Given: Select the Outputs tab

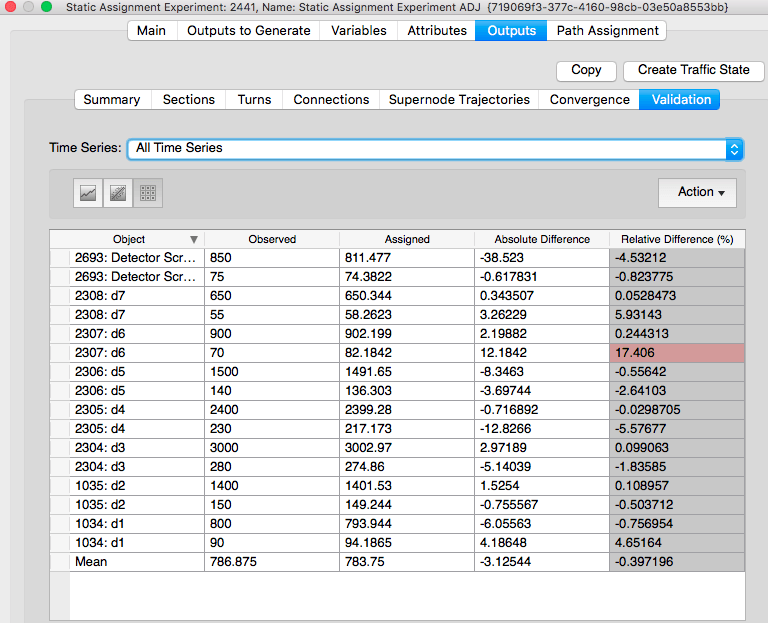Looking at the screenshot, I should pos(511,30).
